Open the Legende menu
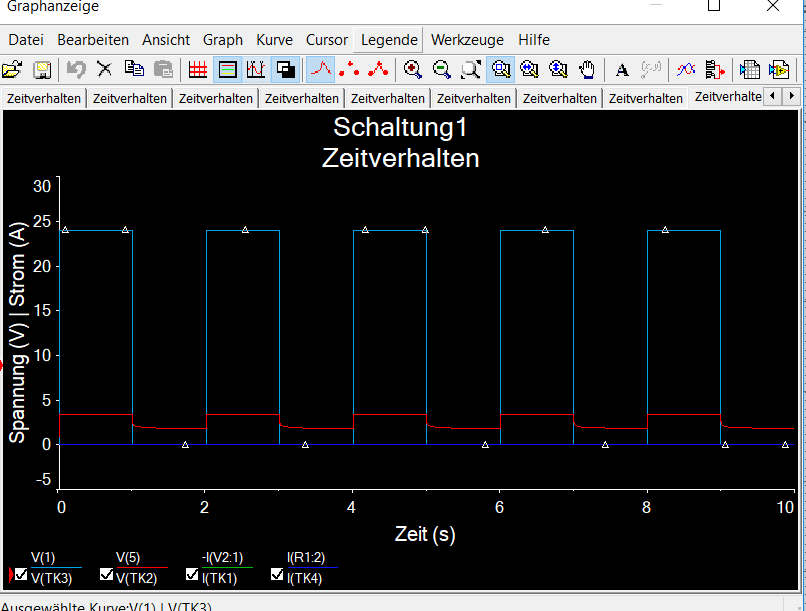The width and height of the screenshot is (806, 611). pyautogui.click(x=389, y=40)
